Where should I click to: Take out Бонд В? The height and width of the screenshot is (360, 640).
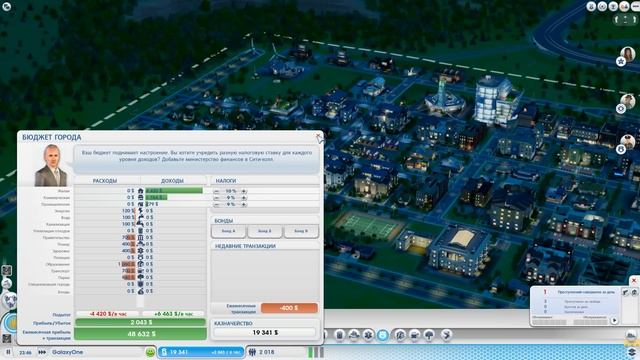click(301, 231)
